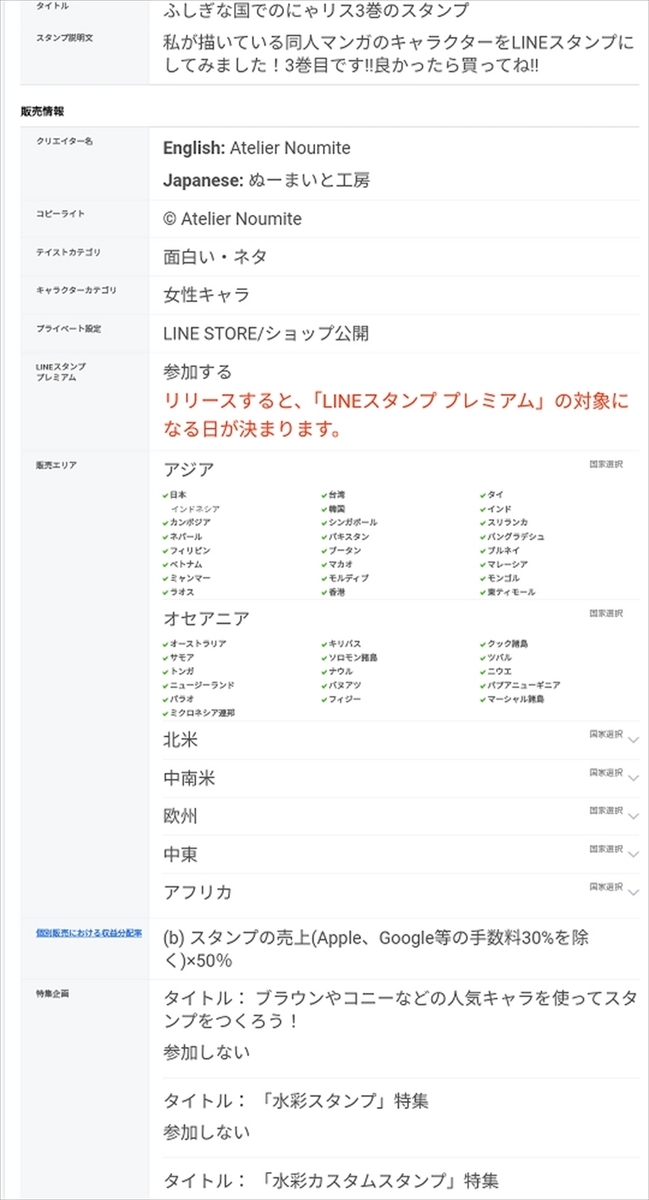Click the 欧州 region heading
The width and height of the screenshot is (649, 1200).
[x=181, y=816]
